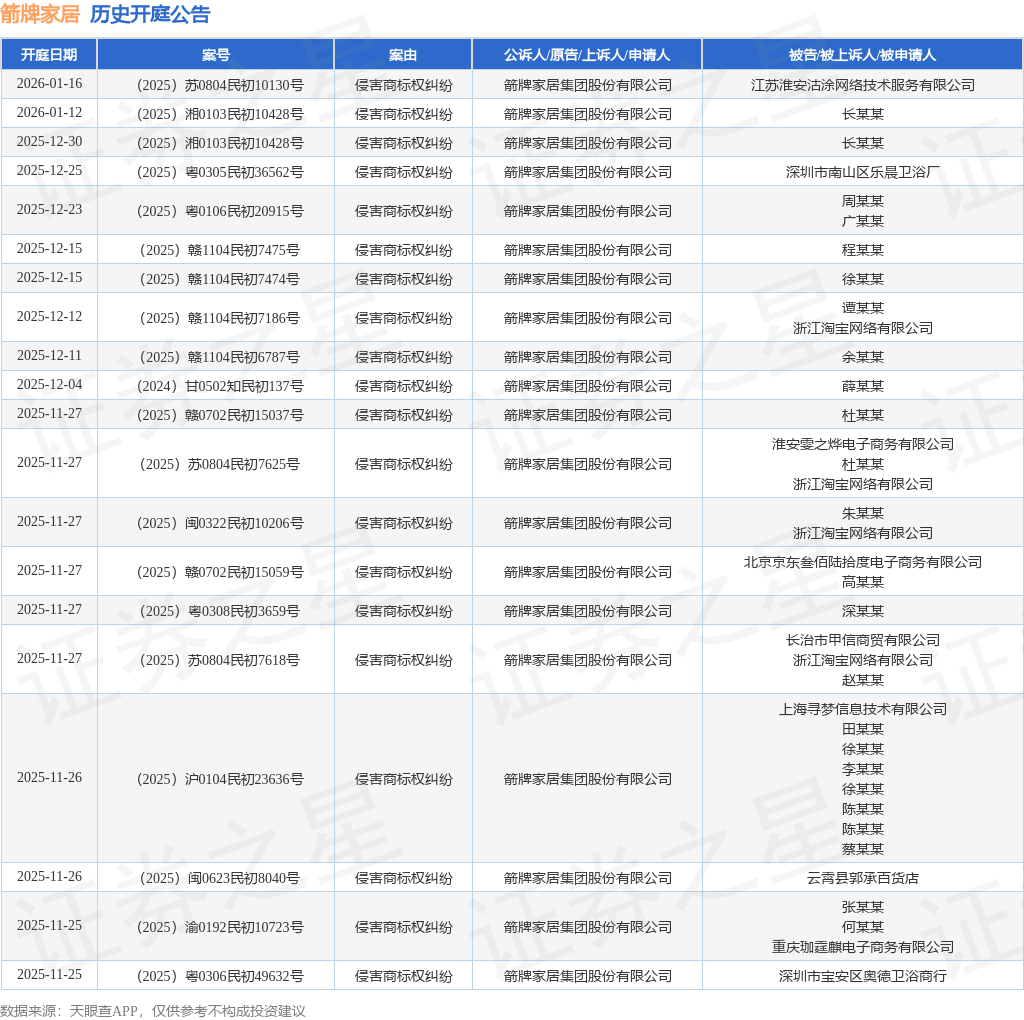Select case number (2025)沪0104民初23636号
This screenshot has width=1024, height=1020.
pyautogui.click(x=219, y=779)
